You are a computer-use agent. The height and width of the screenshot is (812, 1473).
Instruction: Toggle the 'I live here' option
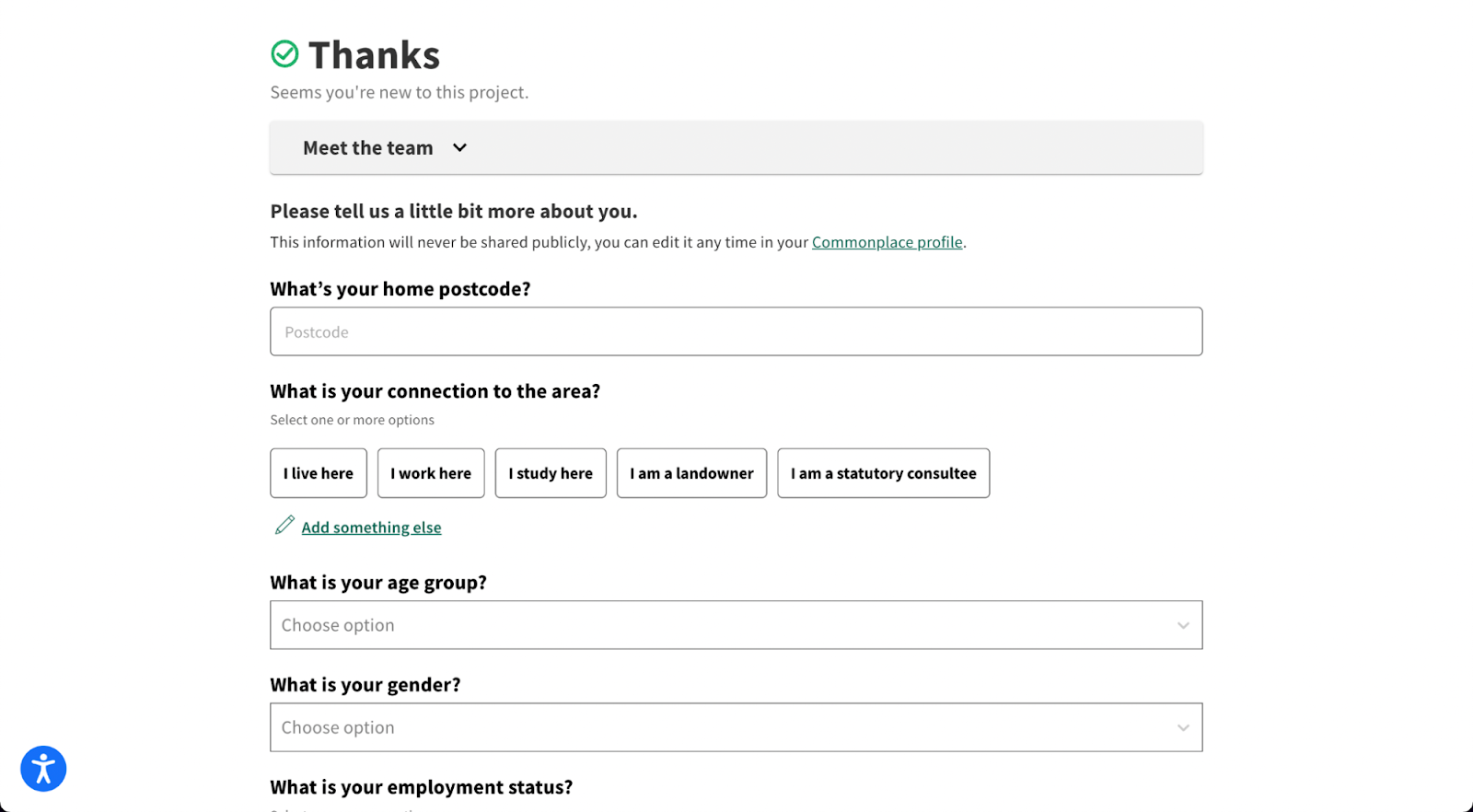[319, 473]
